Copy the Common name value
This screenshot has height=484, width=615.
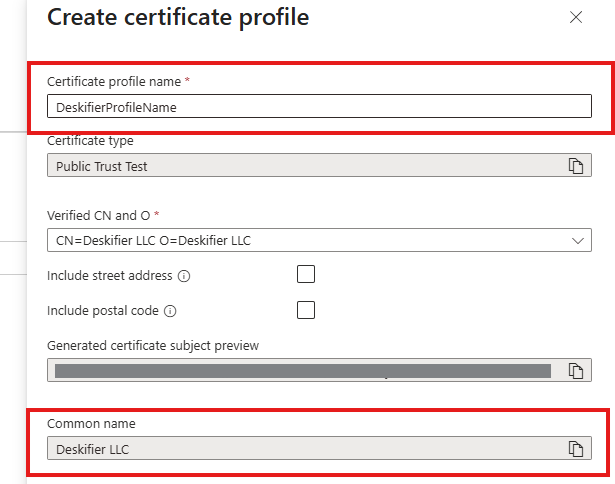tap(576, 449)
